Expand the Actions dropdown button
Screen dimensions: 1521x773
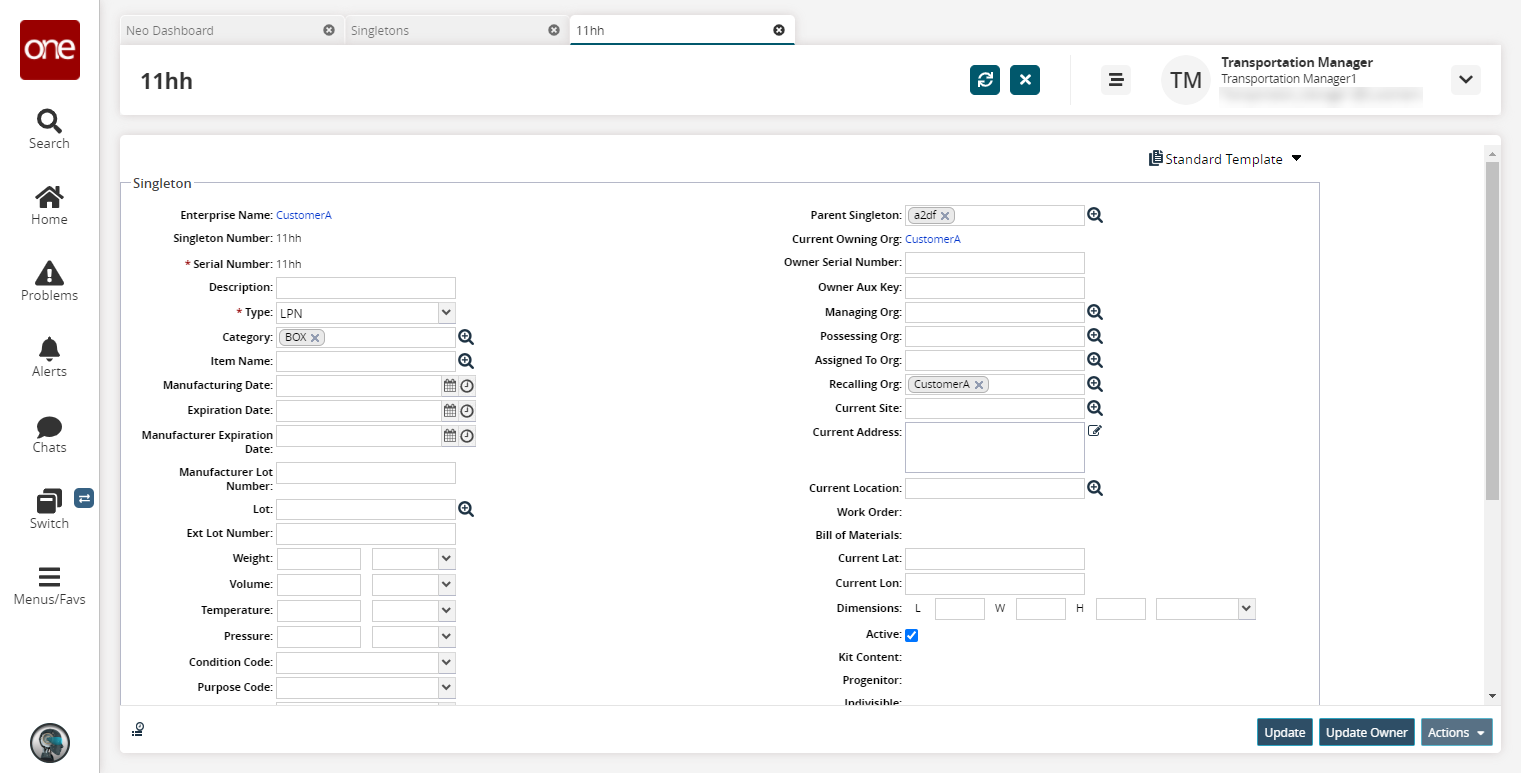pyautogui.click(x=1456, y=733)
